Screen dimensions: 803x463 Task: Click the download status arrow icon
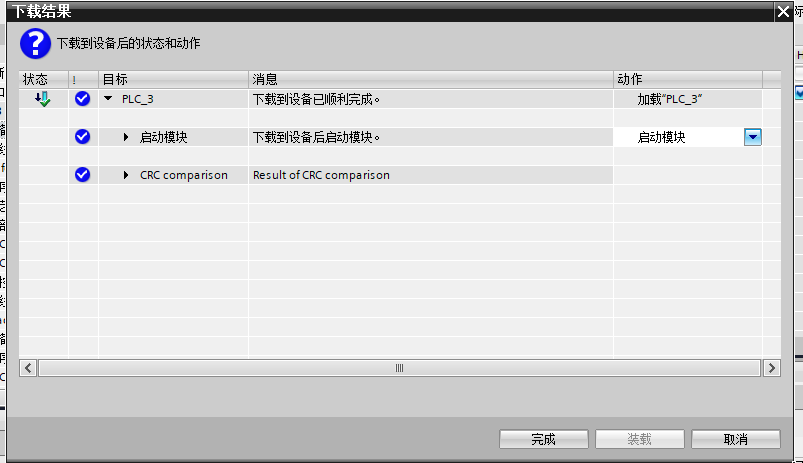tap(41, 99)
